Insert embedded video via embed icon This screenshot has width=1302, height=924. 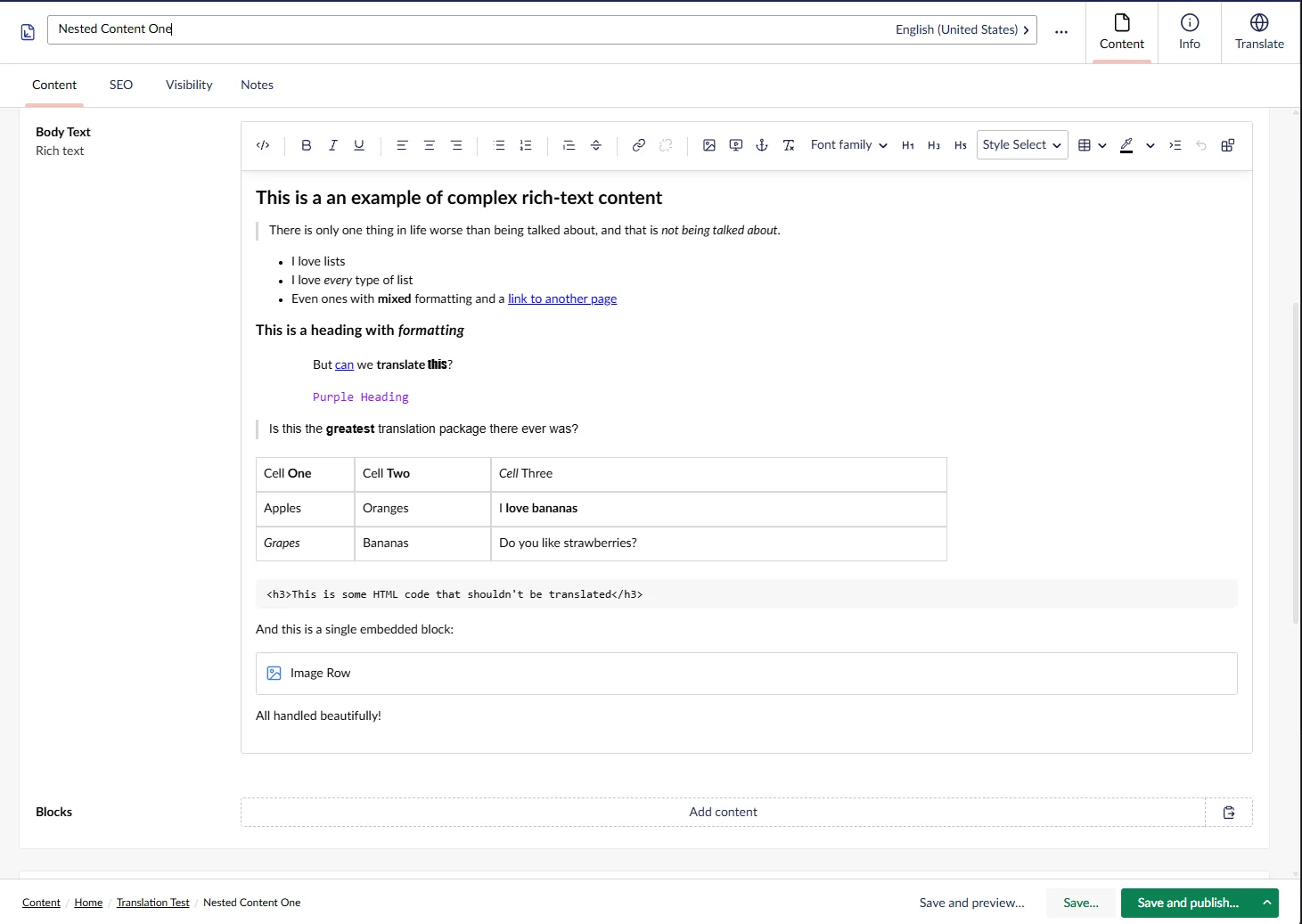point(736,145)
